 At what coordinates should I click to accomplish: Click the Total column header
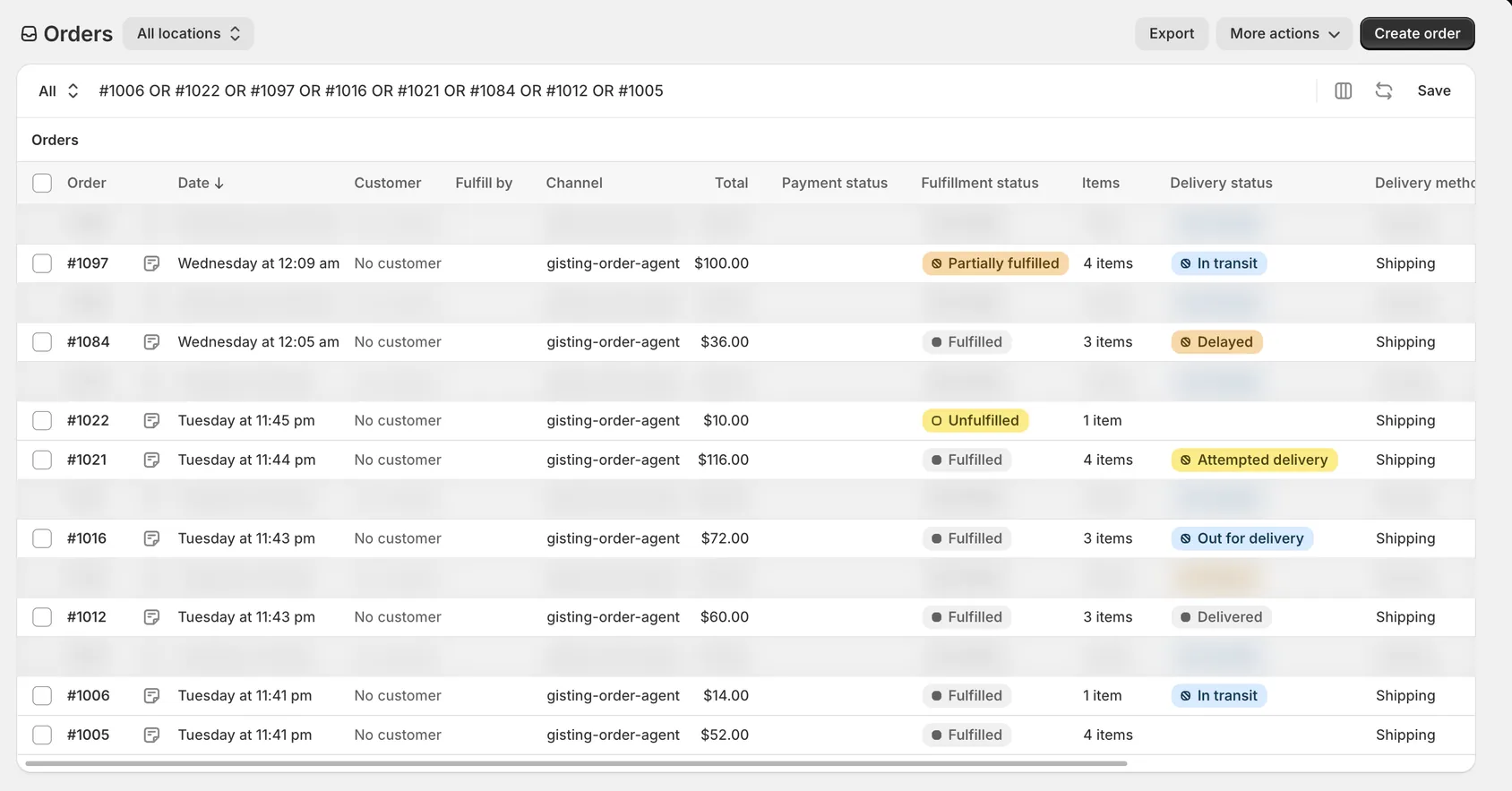tap(731, 183)
